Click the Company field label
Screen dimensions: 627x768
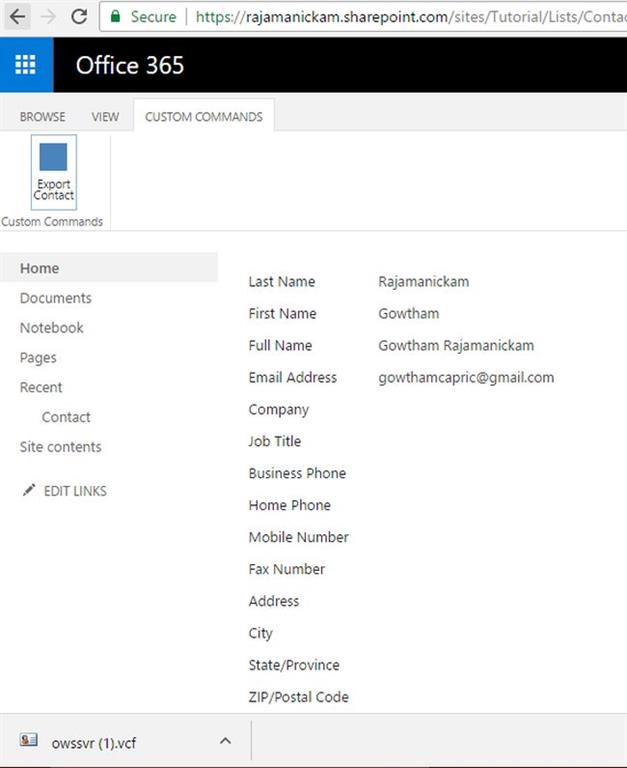[279, 410]
